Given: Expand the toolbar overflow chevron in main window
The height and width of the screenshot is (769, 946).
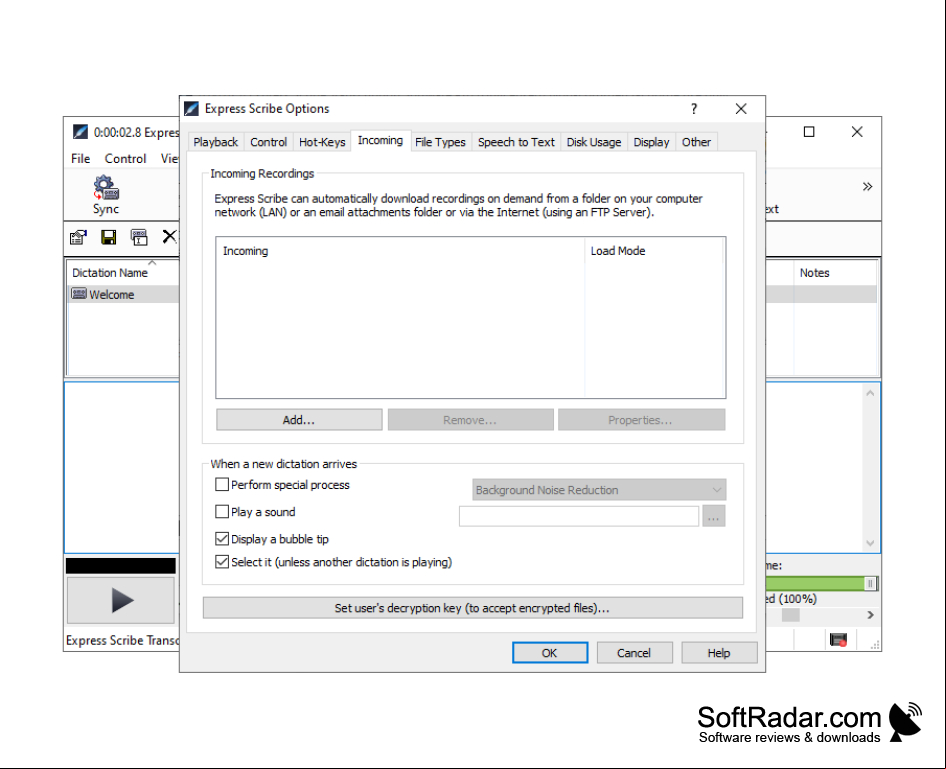Looking at the screenshot, I should [868, 186].
